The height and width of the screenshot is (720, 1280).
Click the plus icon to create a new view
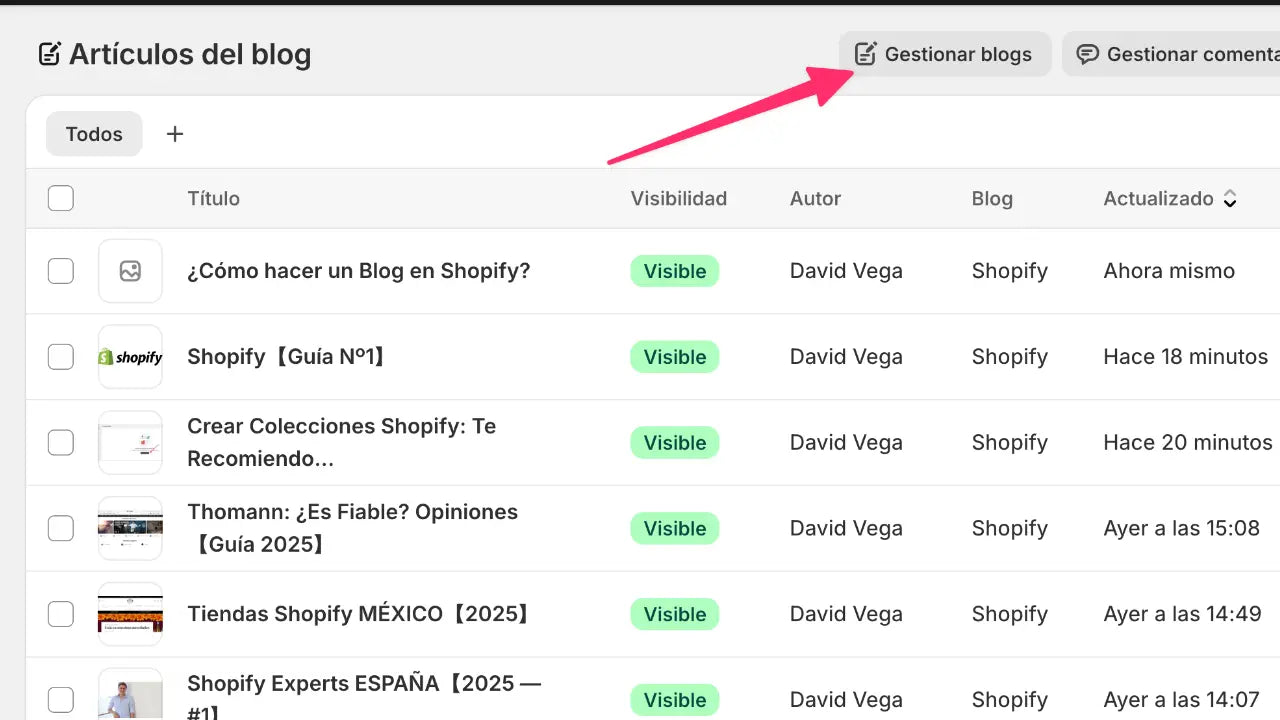coord(175,133)
